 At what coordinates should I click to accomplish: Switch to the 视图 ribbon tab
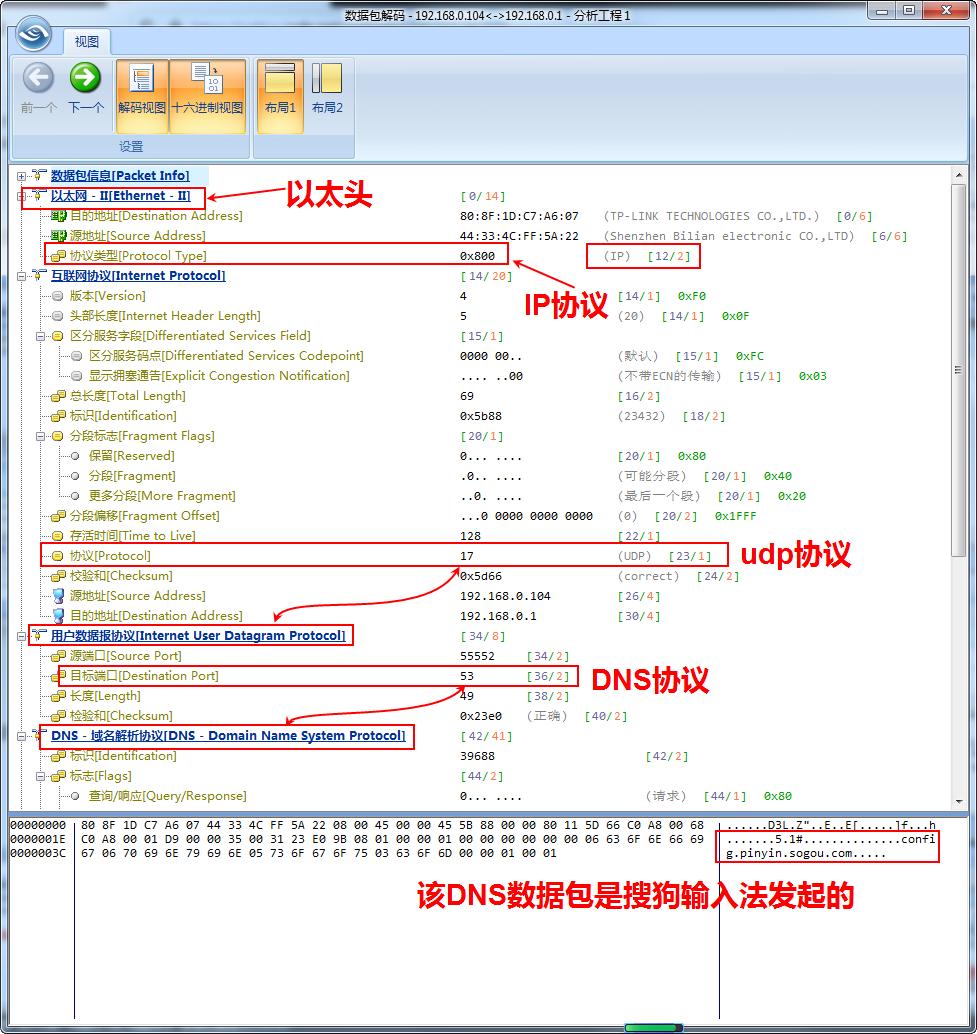(x=85, y=42)
